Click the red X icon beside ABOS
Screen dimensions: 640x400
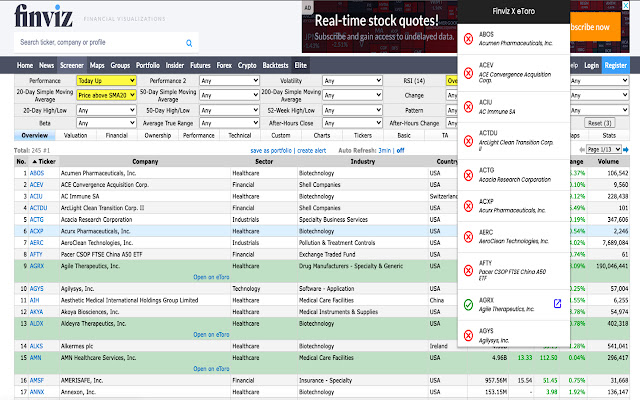click(468, 39)
